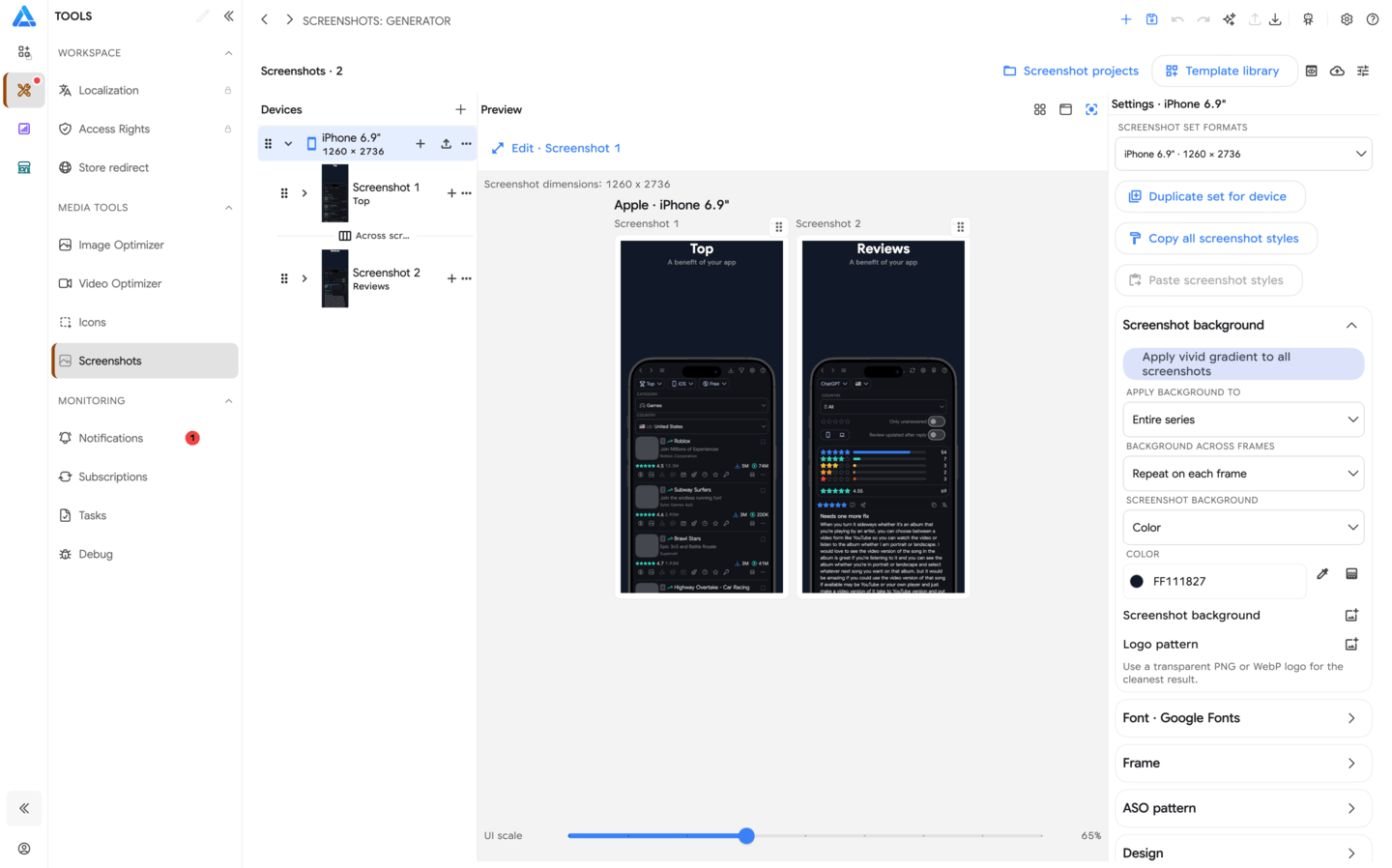Screen dimensions: 1392x868
Task: Click Apply vivid gradient to all screenshots
Action: tap(1243, 364)
